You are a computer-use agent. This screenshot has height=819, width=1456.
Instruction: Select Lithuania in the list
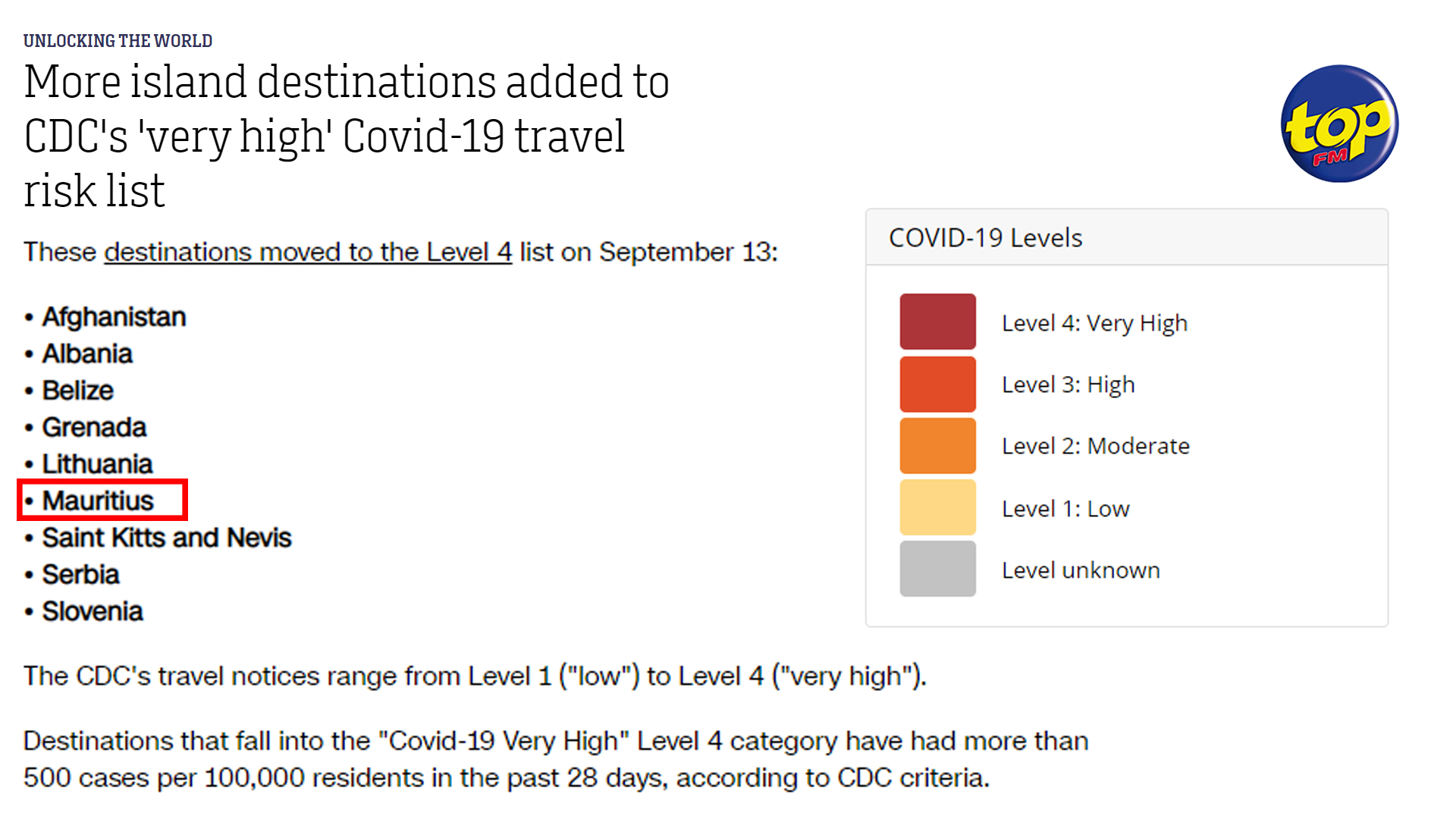[97, 464]
